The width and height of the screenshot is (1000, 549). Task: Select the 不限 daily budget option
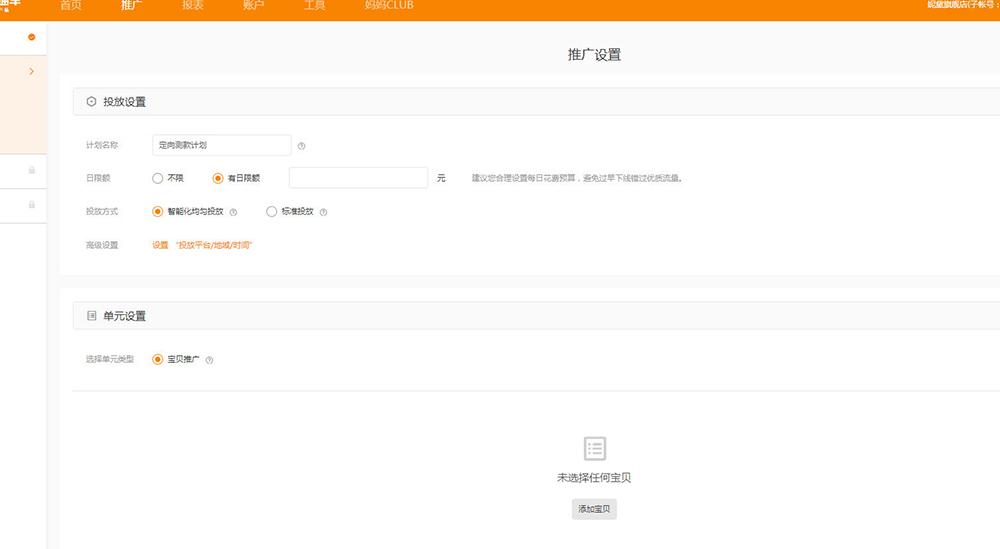coord(158,178)
